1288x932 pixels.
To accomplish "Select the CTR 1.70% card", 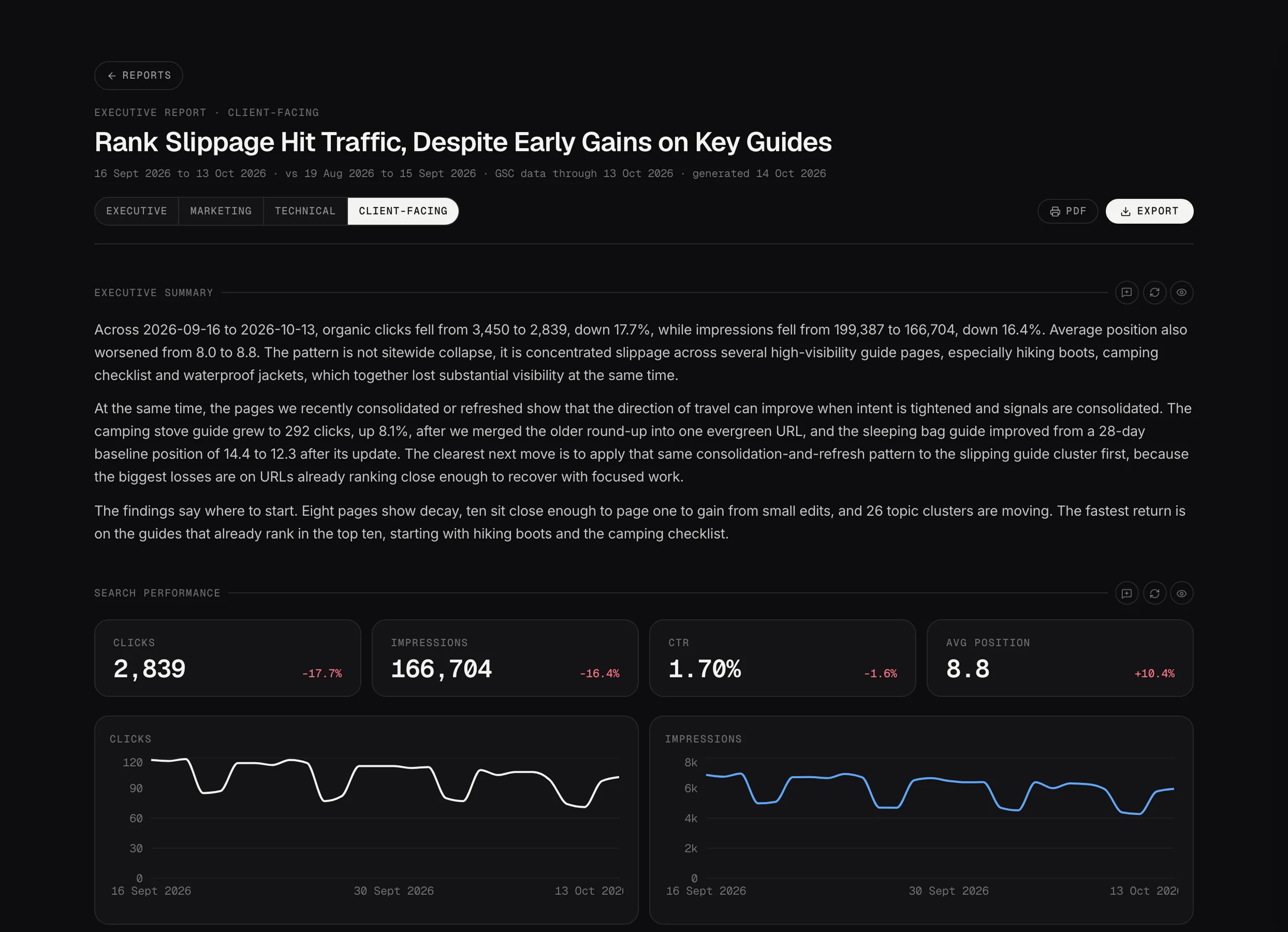I will coord(783,658).
